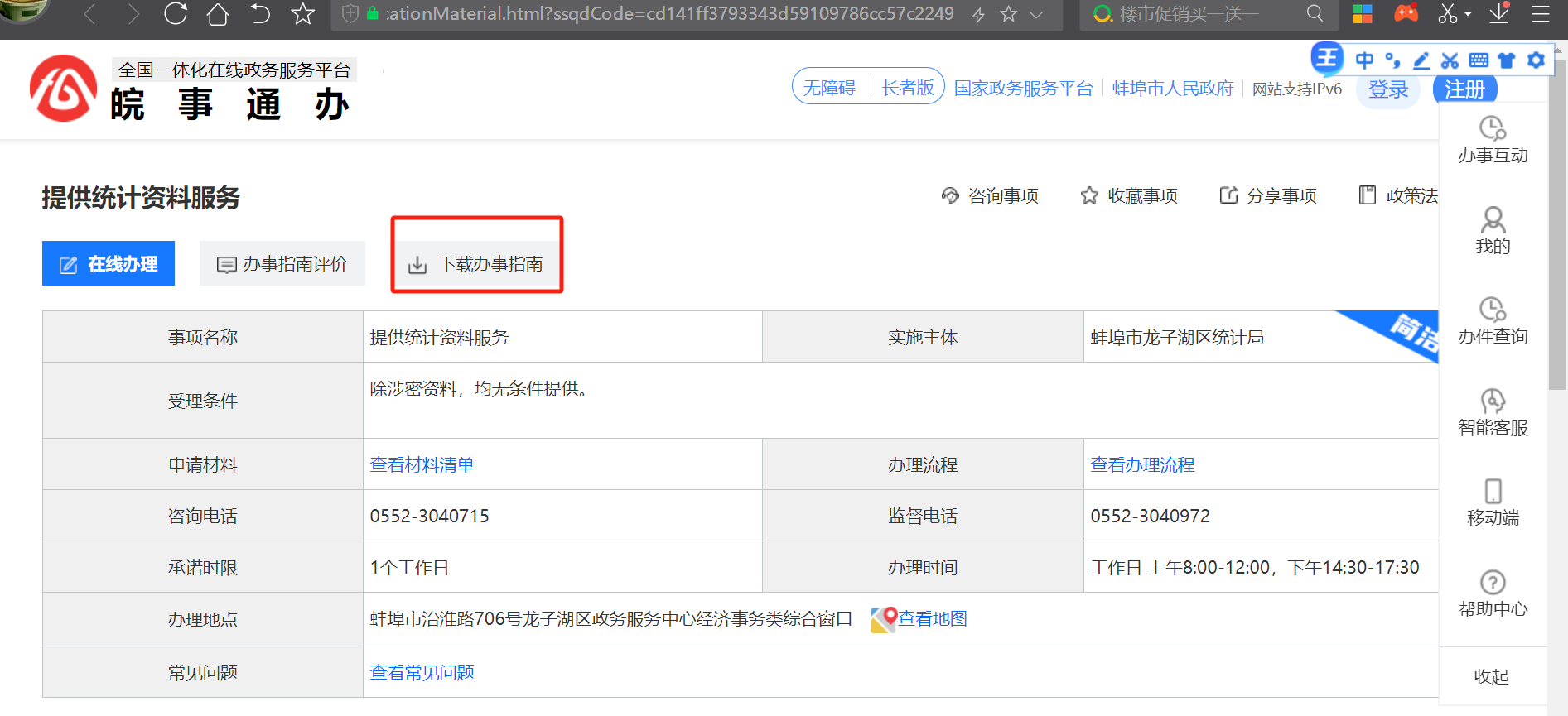Collapse sidebar with 收起

click(1491, 676)
